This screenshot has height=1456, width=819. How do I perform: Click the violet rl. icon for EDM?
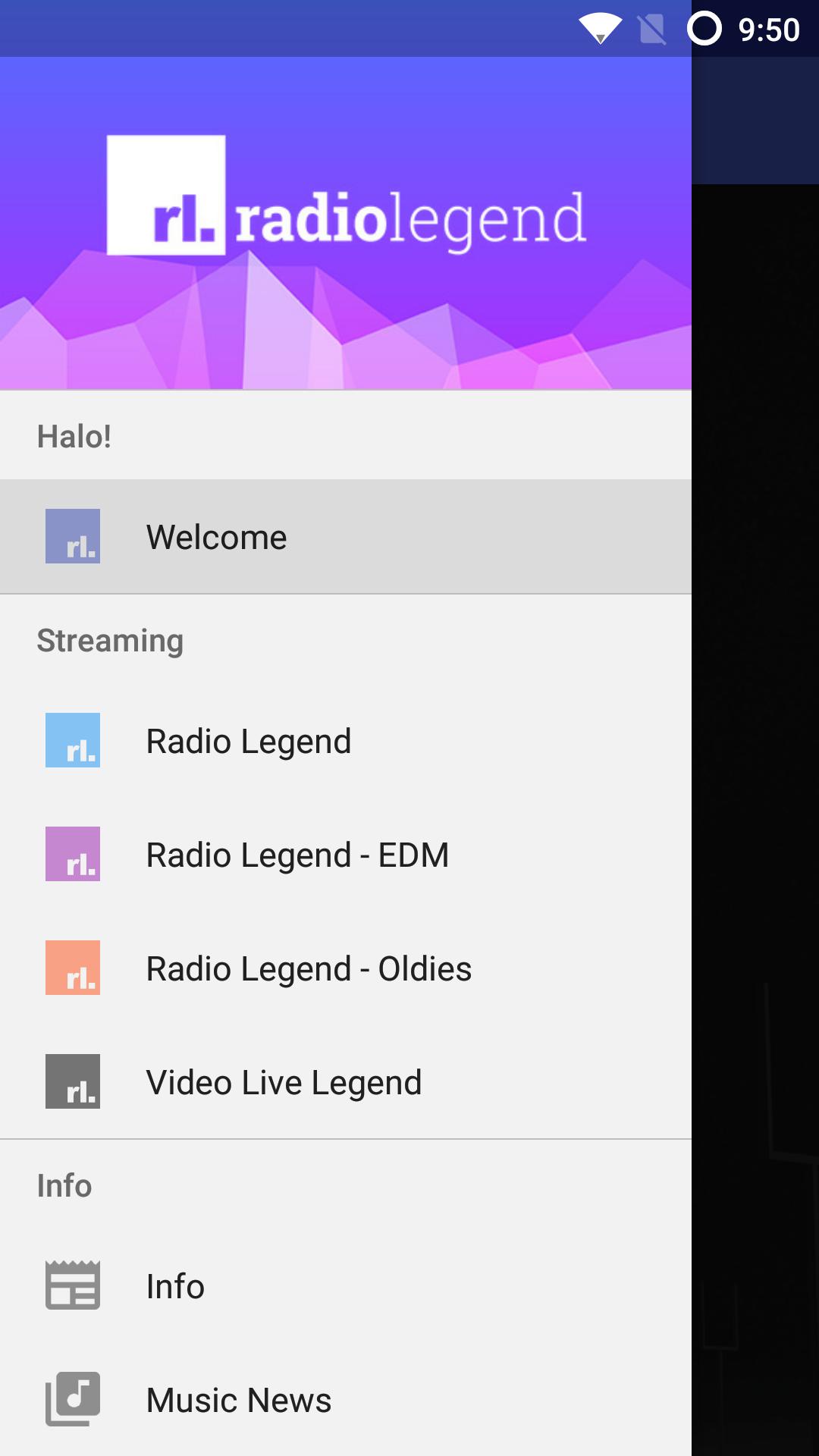(x=73, y=854)
